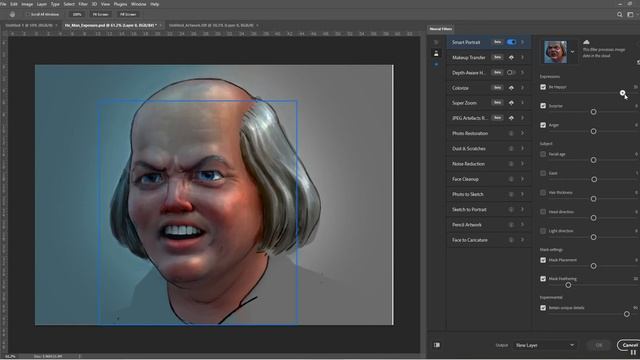Click the cloud processing icon above description
The image size is (640, 360).
tap(586, 42)
